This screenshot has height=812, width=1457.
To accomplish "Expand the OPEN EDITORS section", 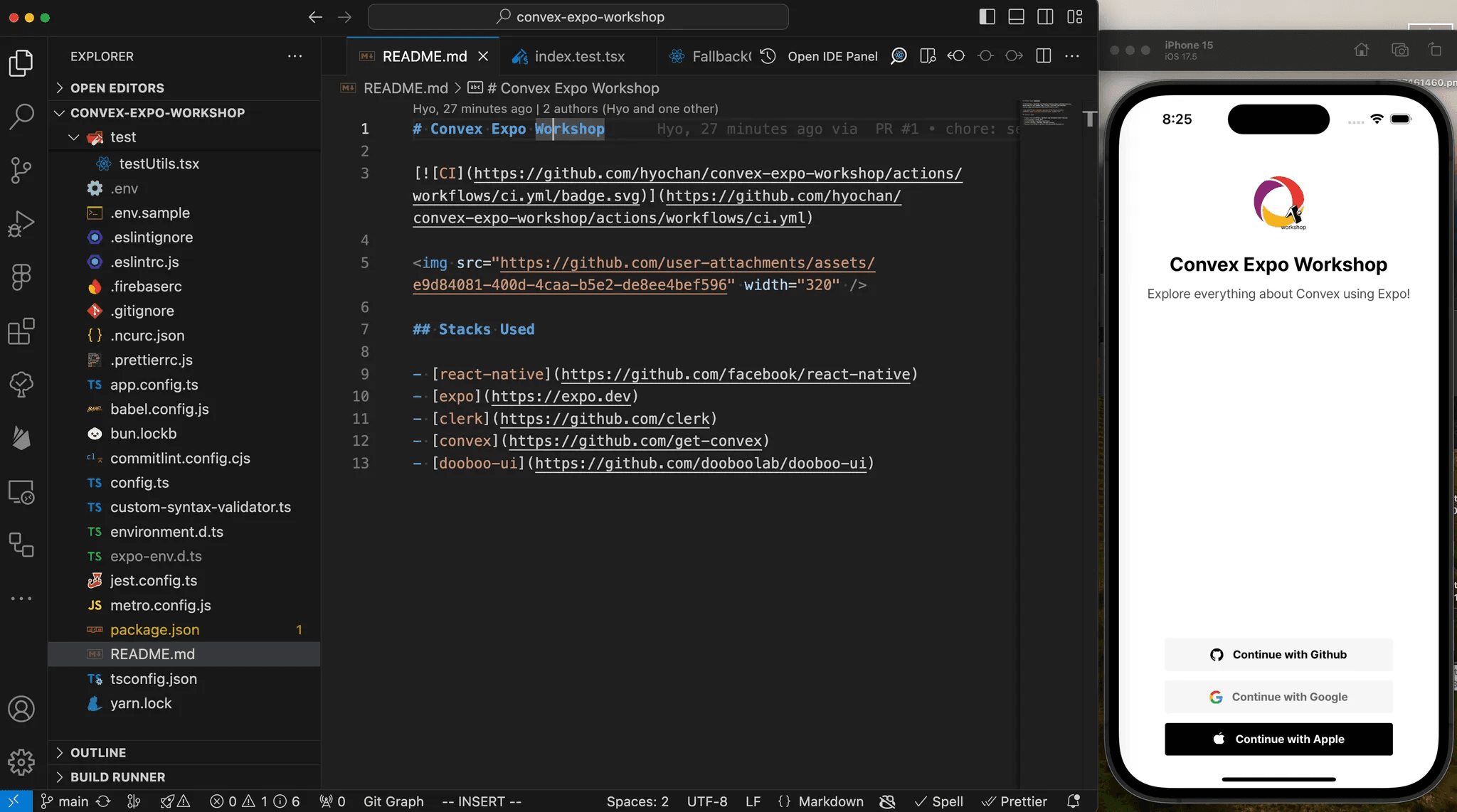I will tap(117, 88).
